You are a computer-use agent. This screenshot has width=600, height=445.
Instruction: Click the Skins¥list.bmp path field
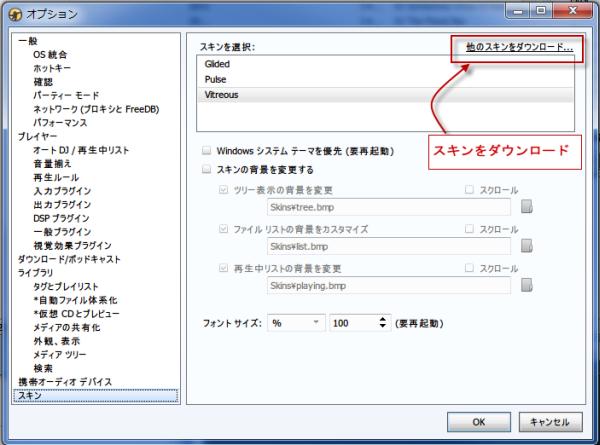[x=389, y=246]
